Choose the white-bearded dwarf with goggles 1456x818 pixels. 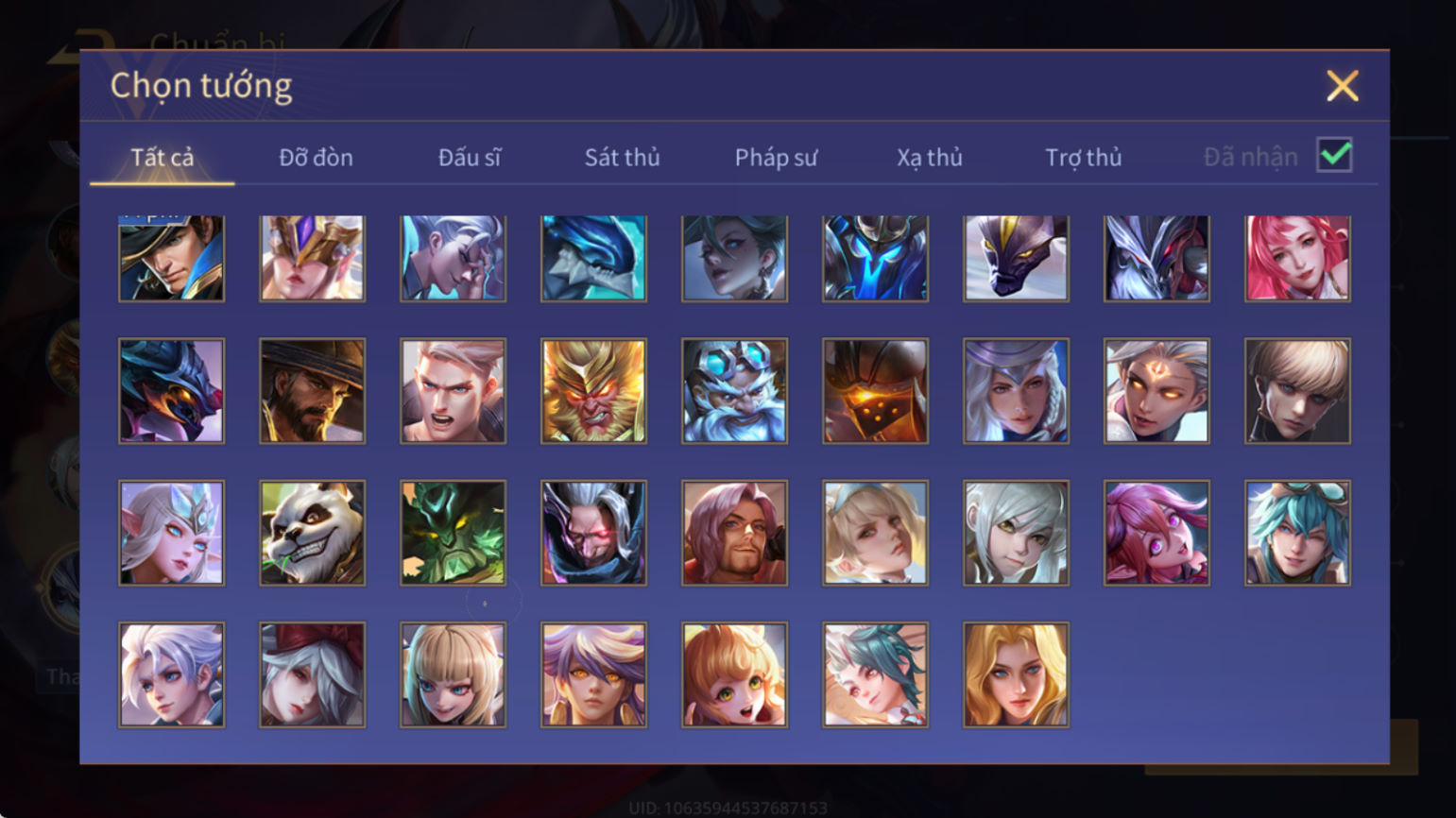click(x=734, y=391)
